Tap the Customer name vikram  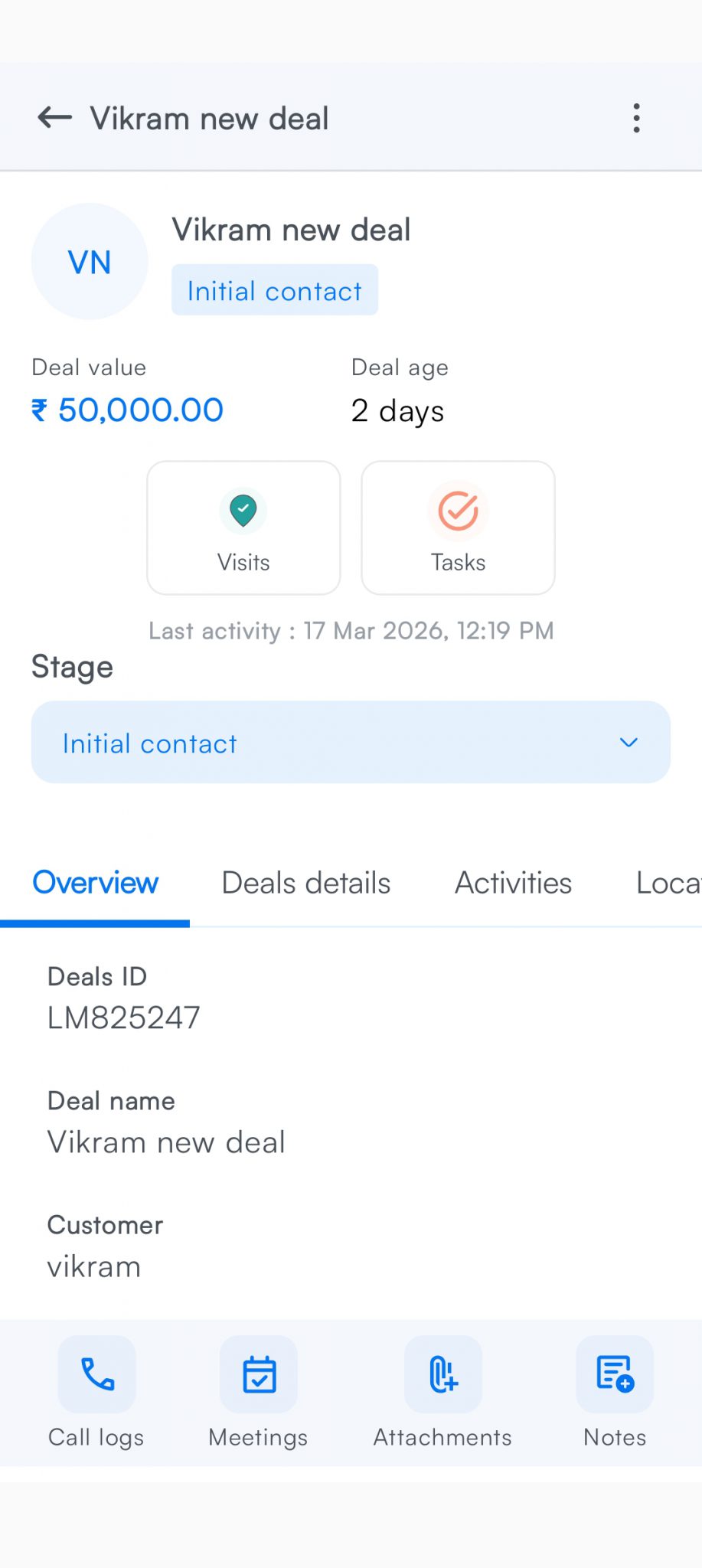tap(94, 1267)
